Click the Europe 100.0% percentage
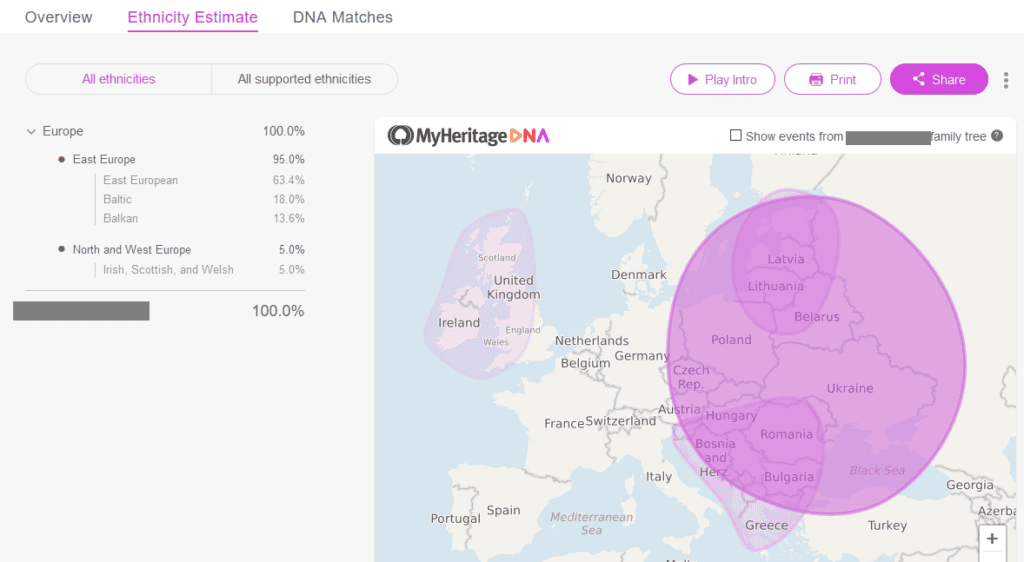The image size is (1024, 562). 283,131
